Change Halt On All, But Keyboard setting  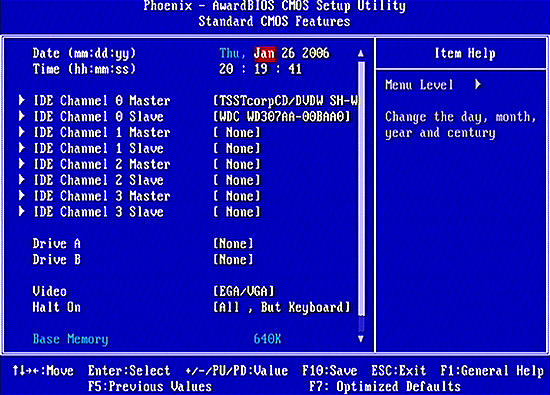(x=282, y=307)
